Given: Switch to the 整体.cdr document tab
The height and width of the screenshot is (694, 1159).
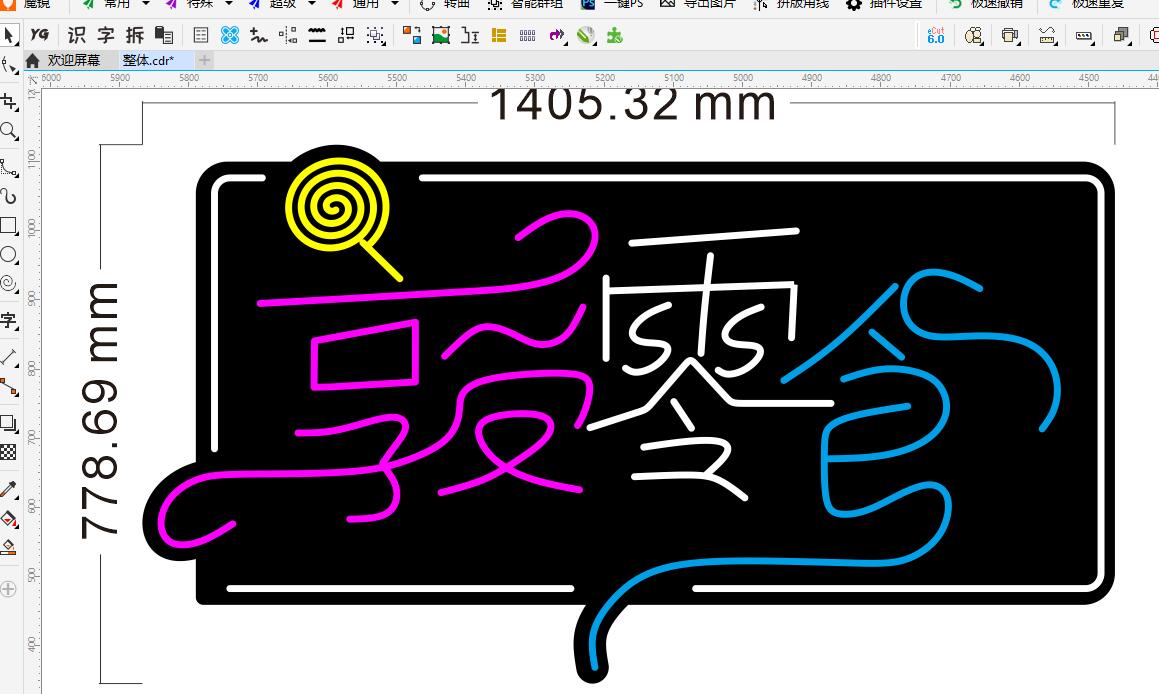Looking at the screenshot, I should tap(149, 61).
